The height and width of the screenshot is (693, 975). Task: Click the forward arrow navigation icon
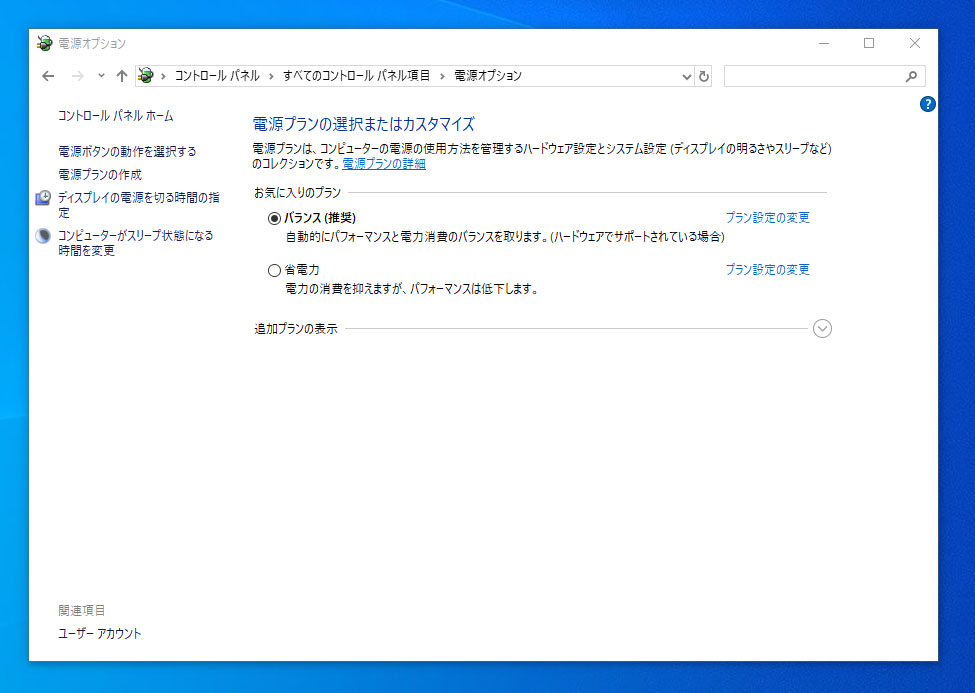point(78,76)
